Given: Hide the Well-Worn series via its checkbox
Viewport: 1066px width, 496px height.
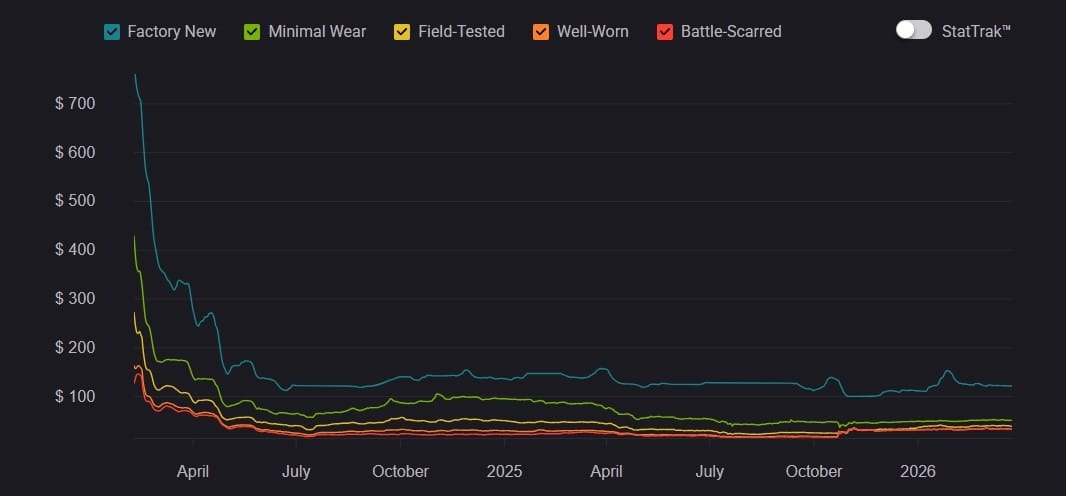Looking at the screenshot, I should (541, 32).
